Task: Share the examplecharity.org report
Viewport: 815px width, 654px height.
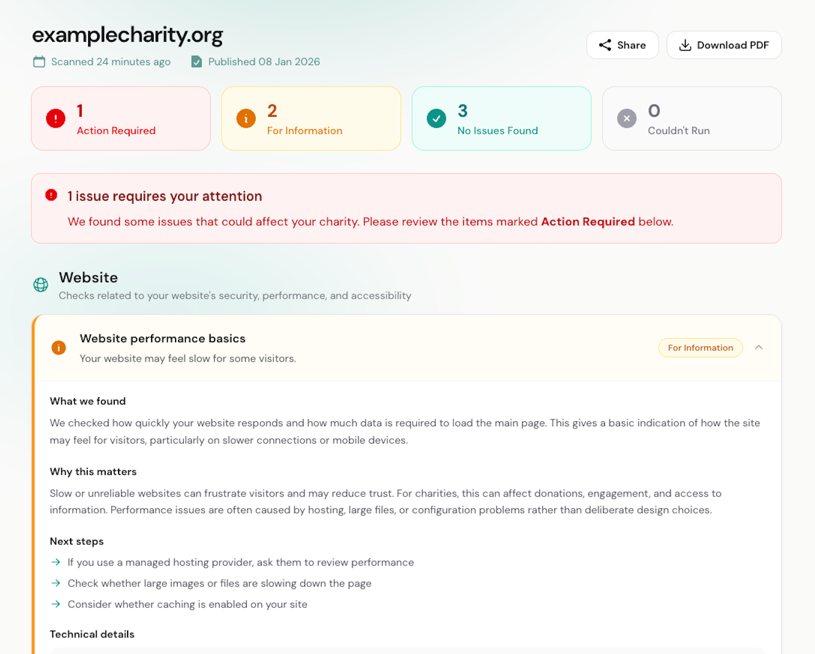Action: [x=622, y=45]
